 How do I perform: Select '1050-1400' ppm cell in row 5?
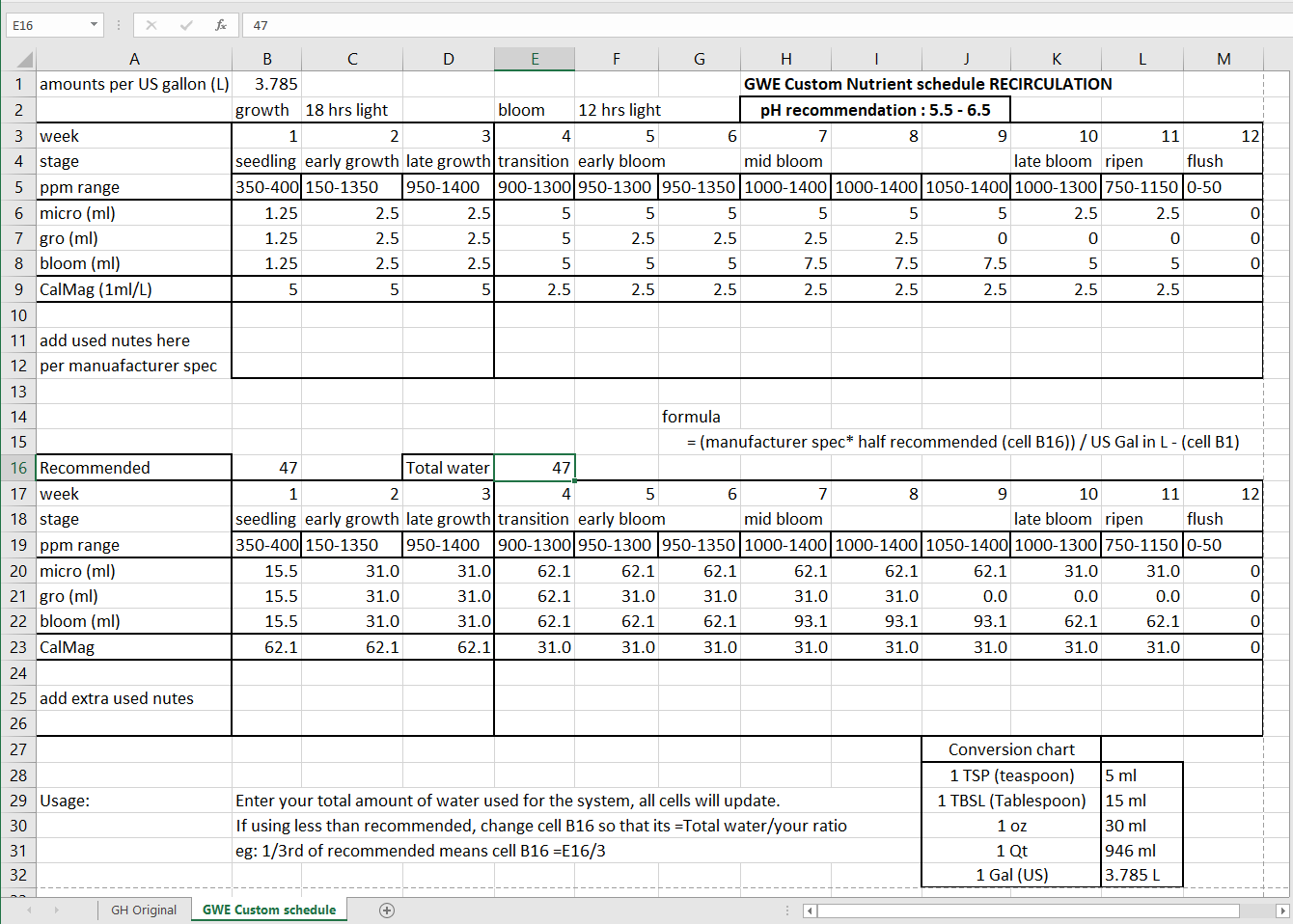(x=967, y=187)
